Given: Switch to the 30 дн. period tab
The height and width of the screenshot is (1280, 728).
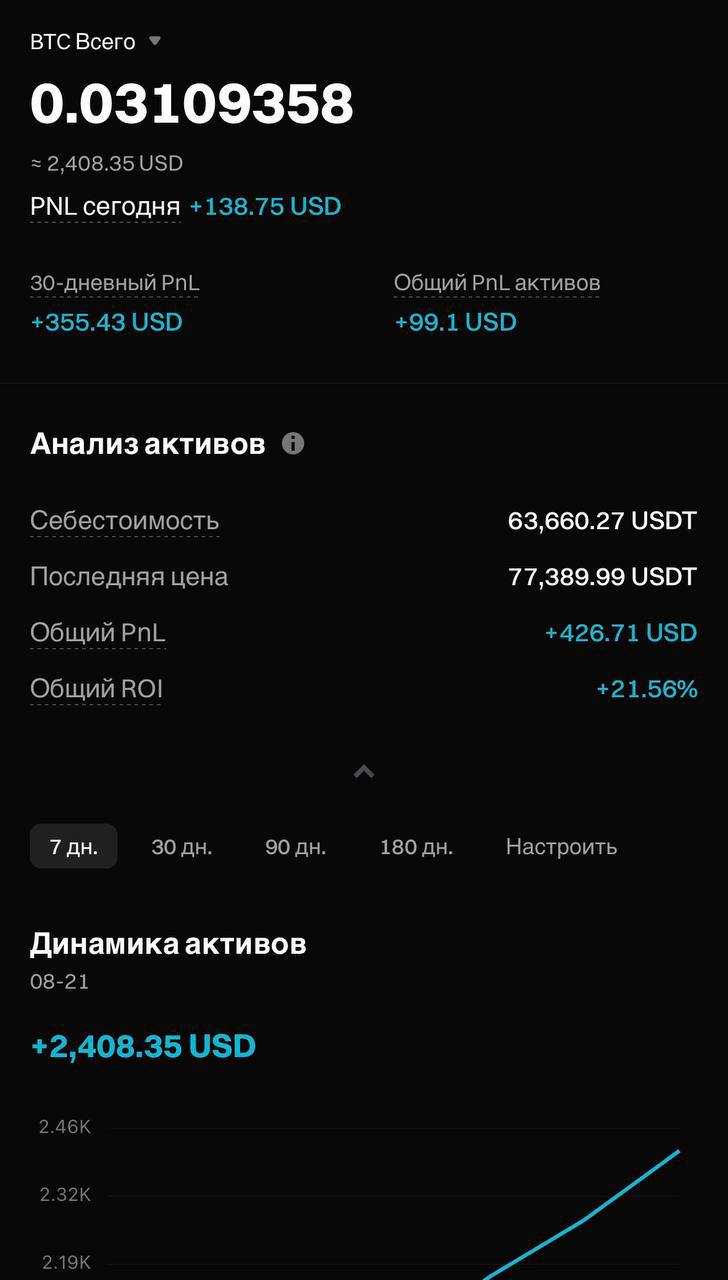Looking at the screenshot, I should [182, 846].
